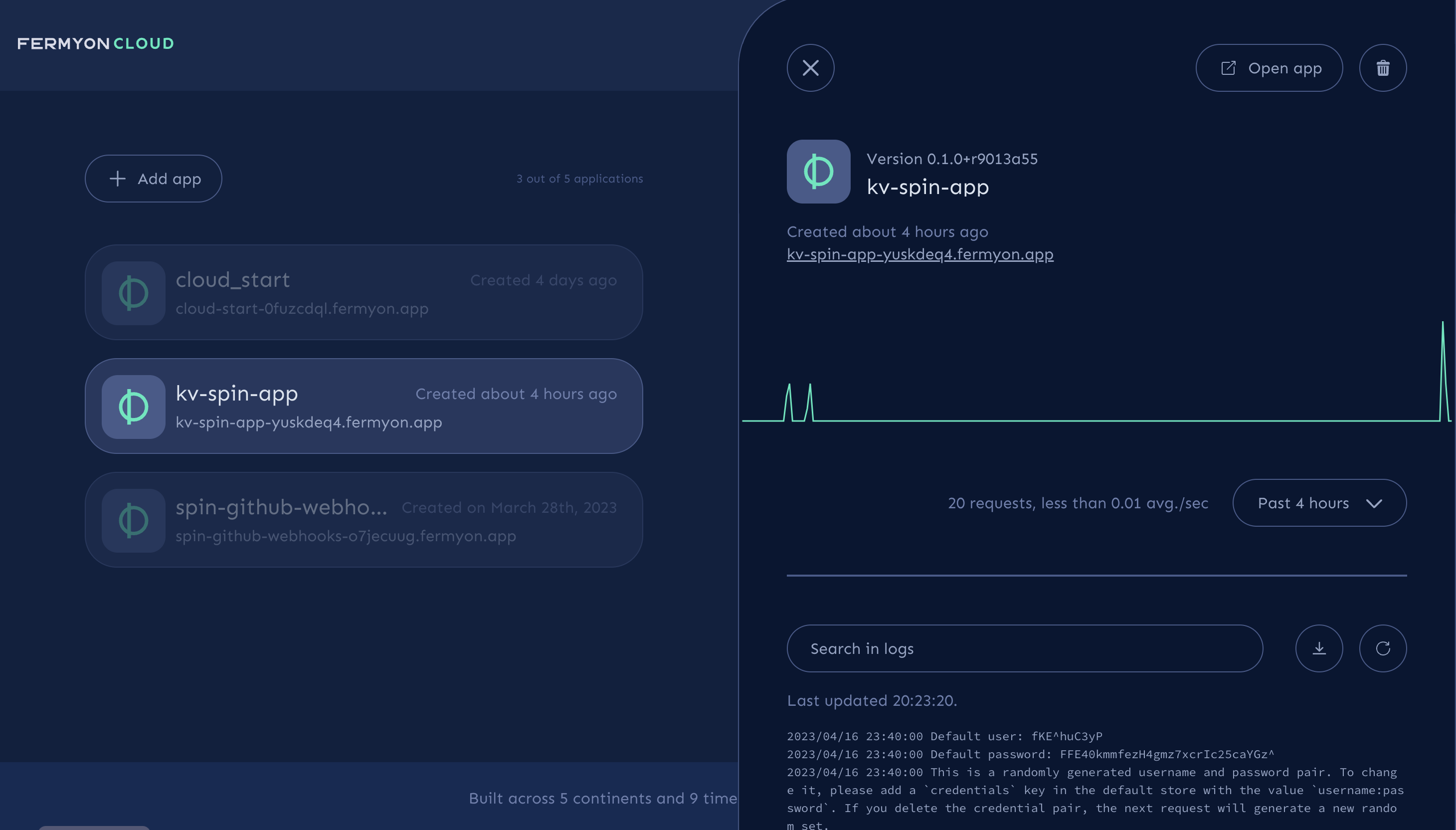
Task: Open the kv-spin-app-yuskdeq4.fermyon.app link in detail panel
Action: [x=920, y=254]
